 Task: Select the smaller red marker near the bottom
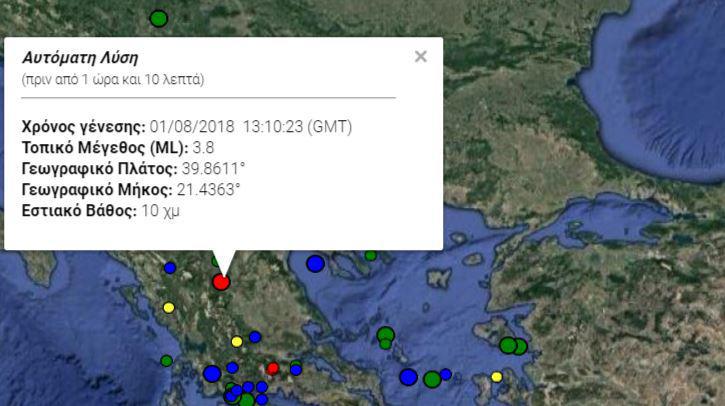pos(272,368)
